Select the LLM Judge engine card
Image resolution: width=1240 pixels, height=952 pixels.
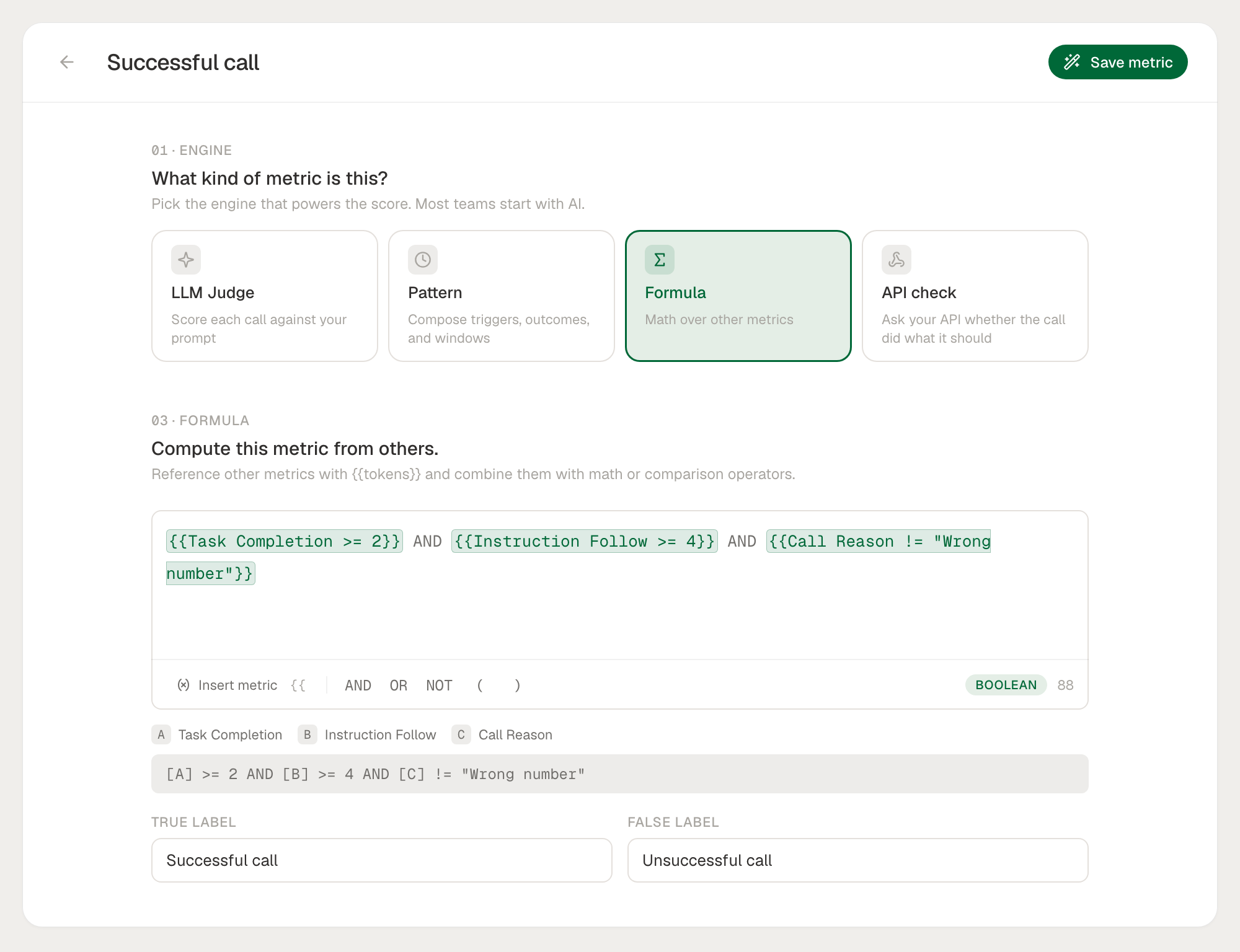[x=265, y=296]
